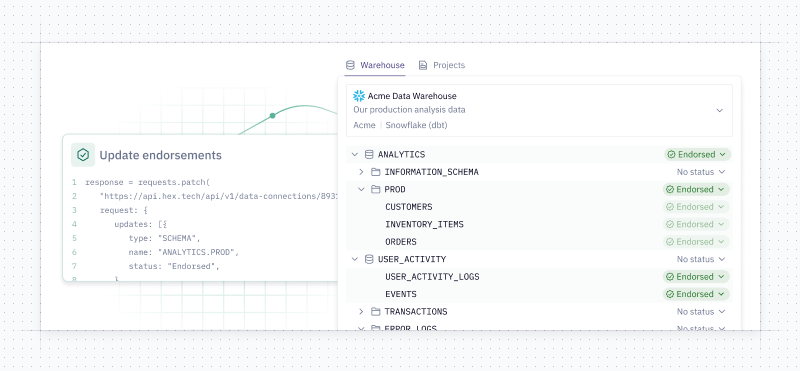
Task: Click the Acme Data Warehouse title
Action: (412, 96)
